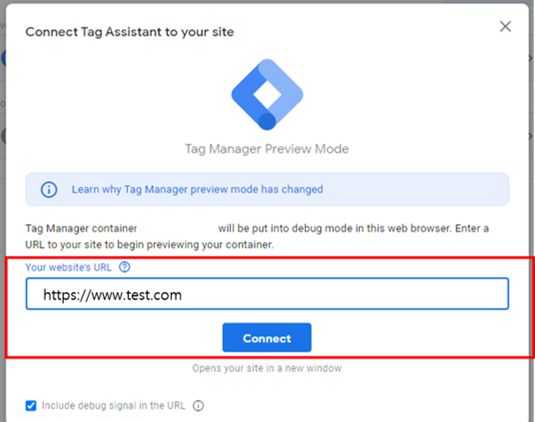Click the 'Opens your site in a new window' text
This screenshot has height=422, width=535.
click(267, 368)
